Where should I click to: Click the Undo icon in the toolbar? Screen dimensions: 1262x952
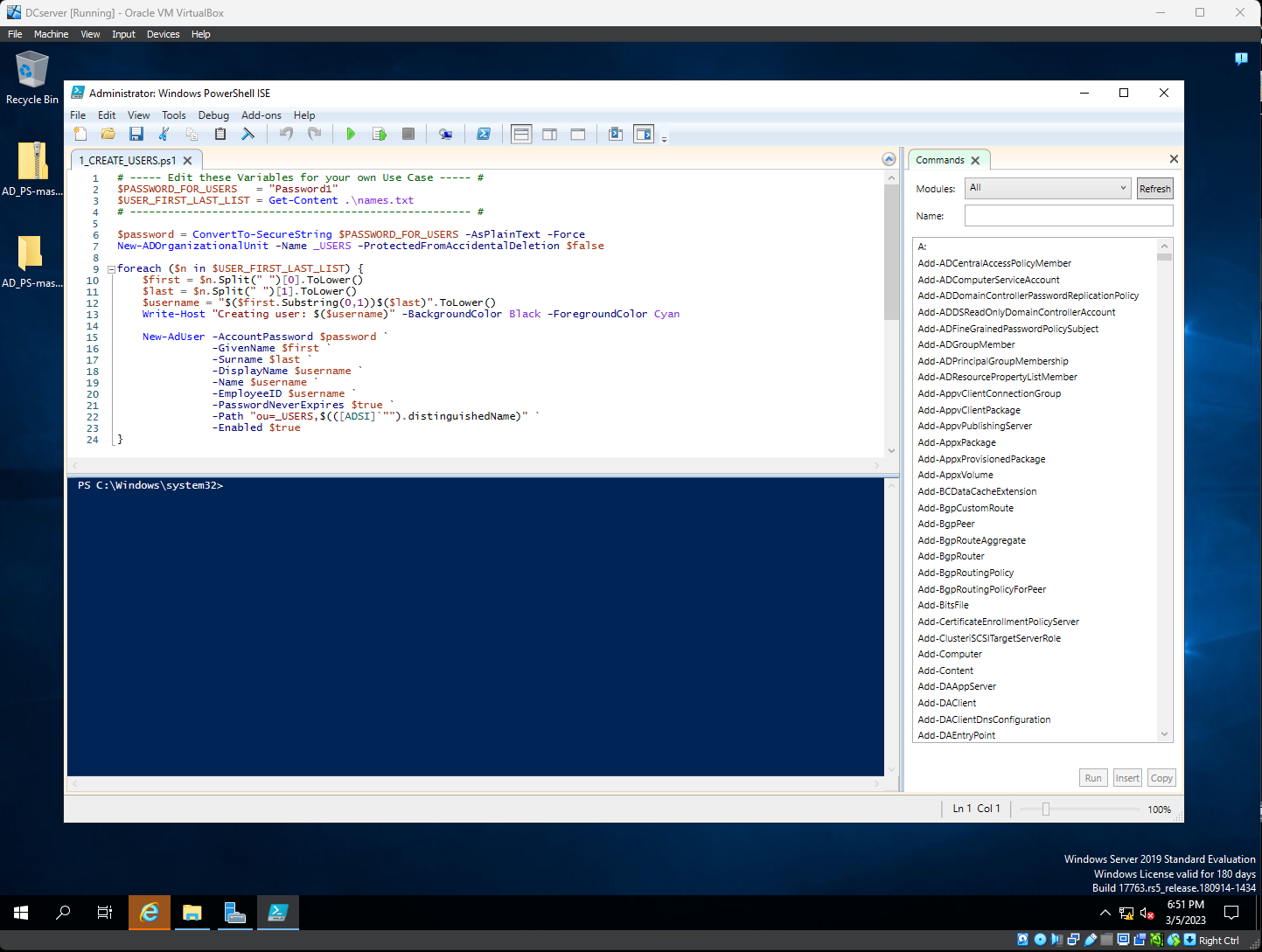[286, 134]
